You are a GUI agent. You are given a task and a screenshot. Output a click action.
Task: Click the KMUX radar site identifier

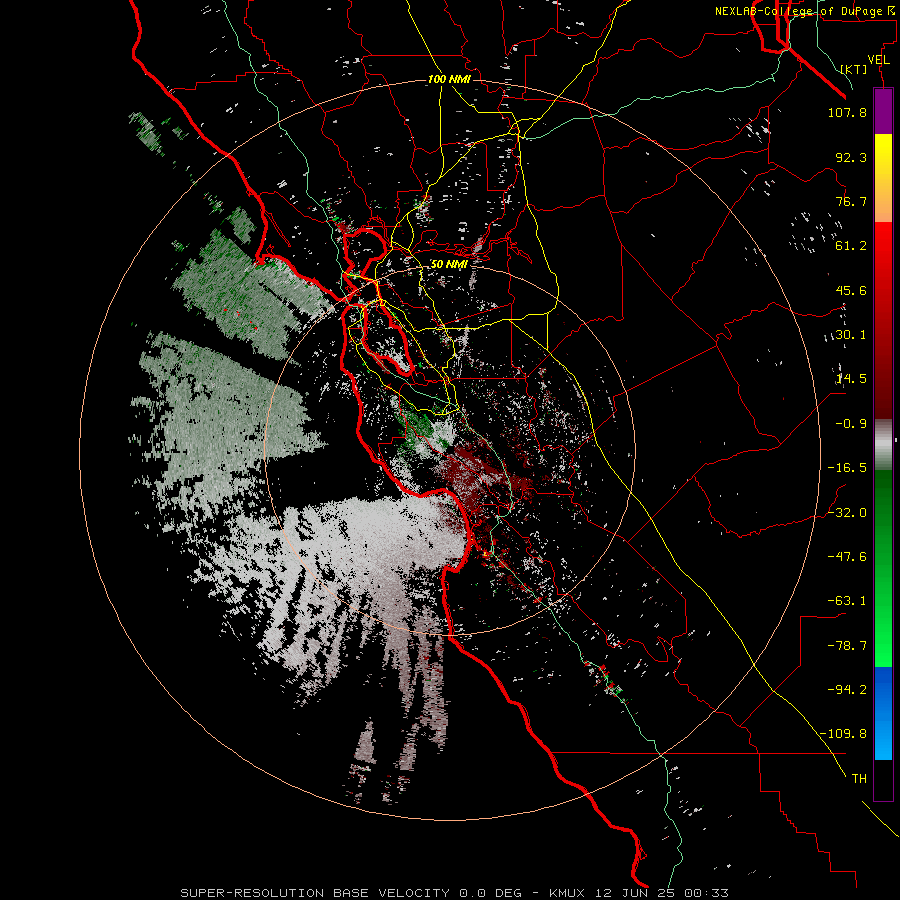568,893
